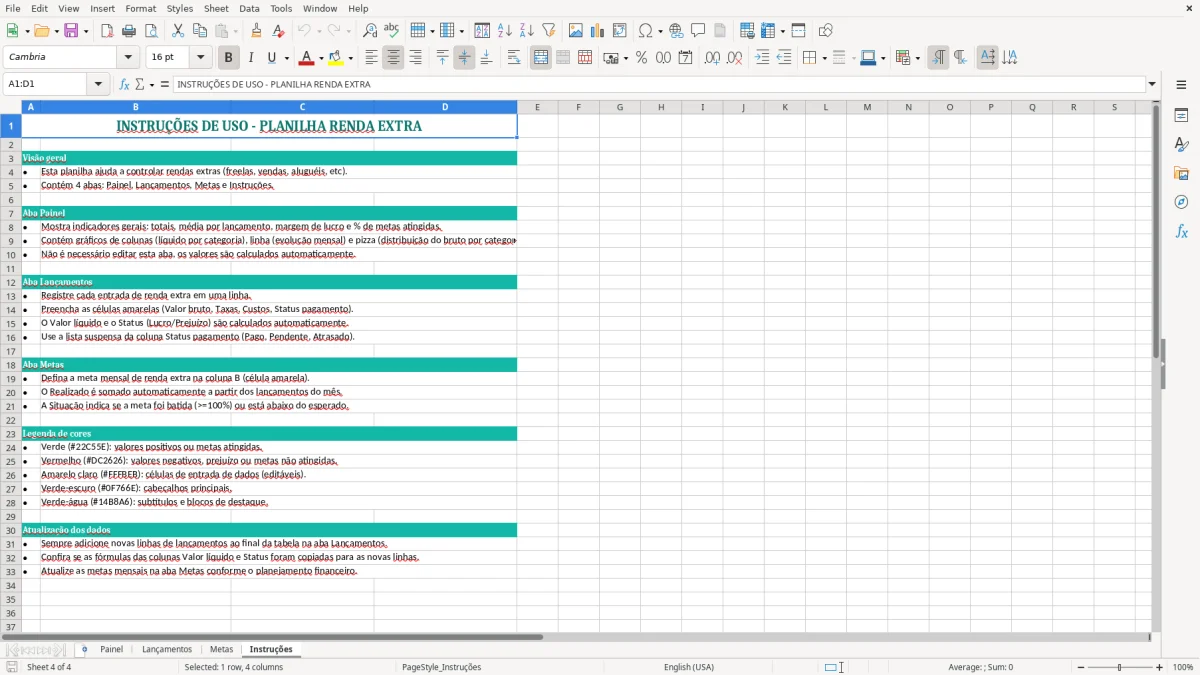The height and width of the screenshot is (675, 1200).
Task: Click the zoom in plus button
Action: point(1160,667)
